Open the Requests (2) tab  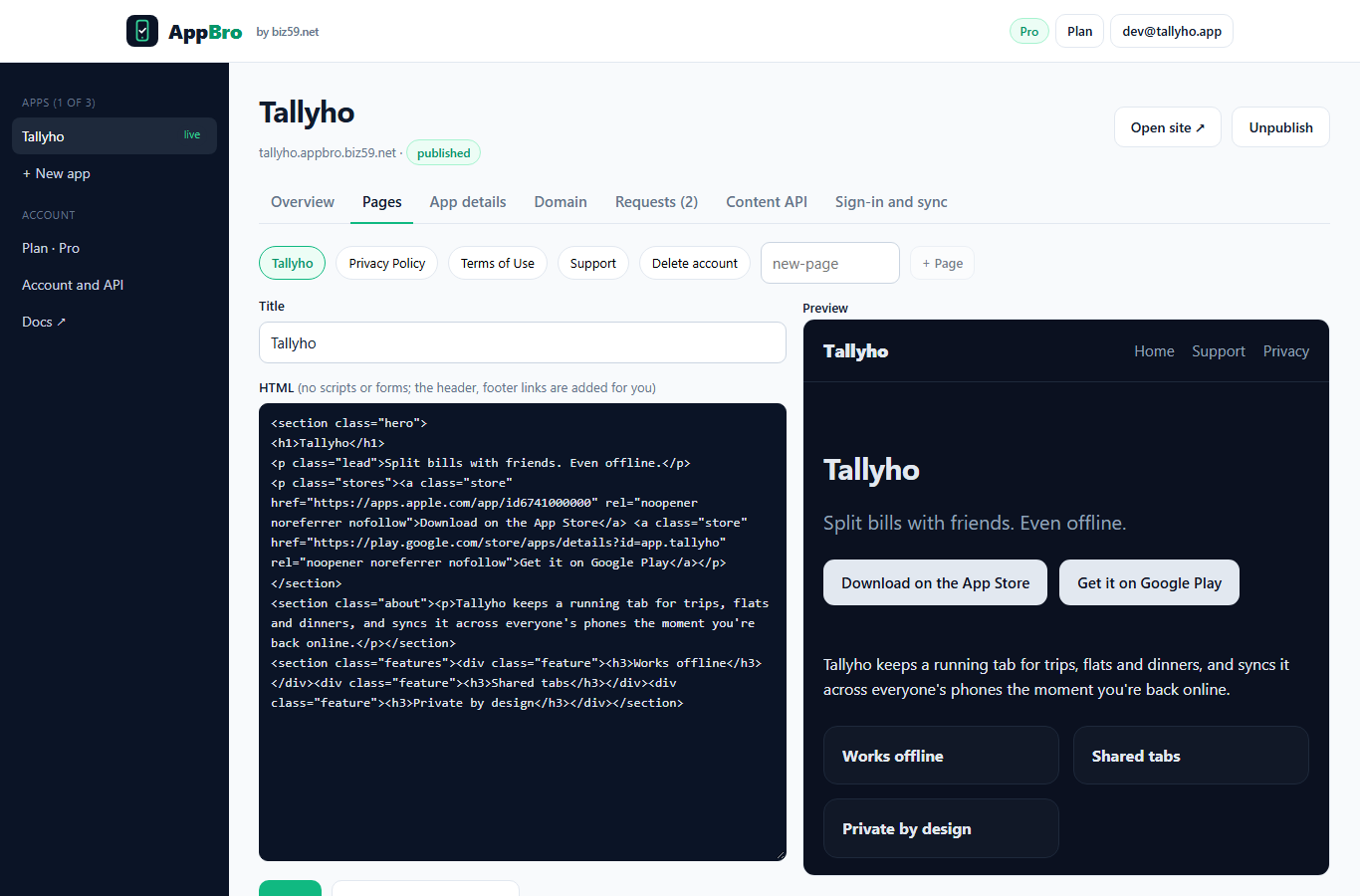656,202
